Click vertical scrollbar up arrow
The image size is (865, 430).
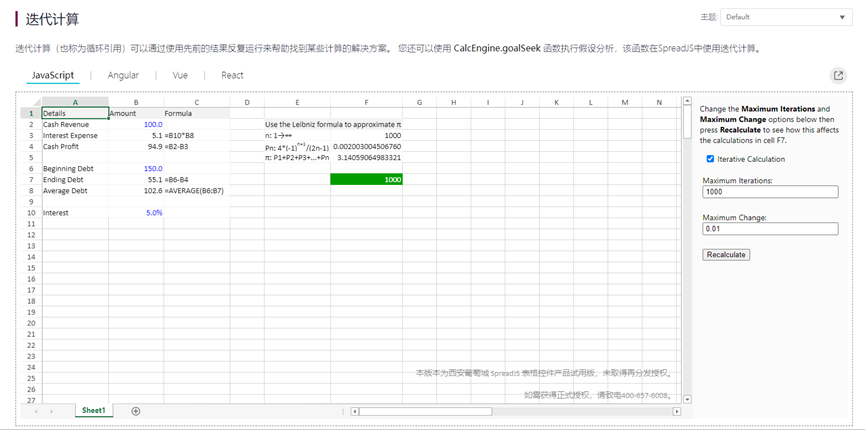click(687, 101)
